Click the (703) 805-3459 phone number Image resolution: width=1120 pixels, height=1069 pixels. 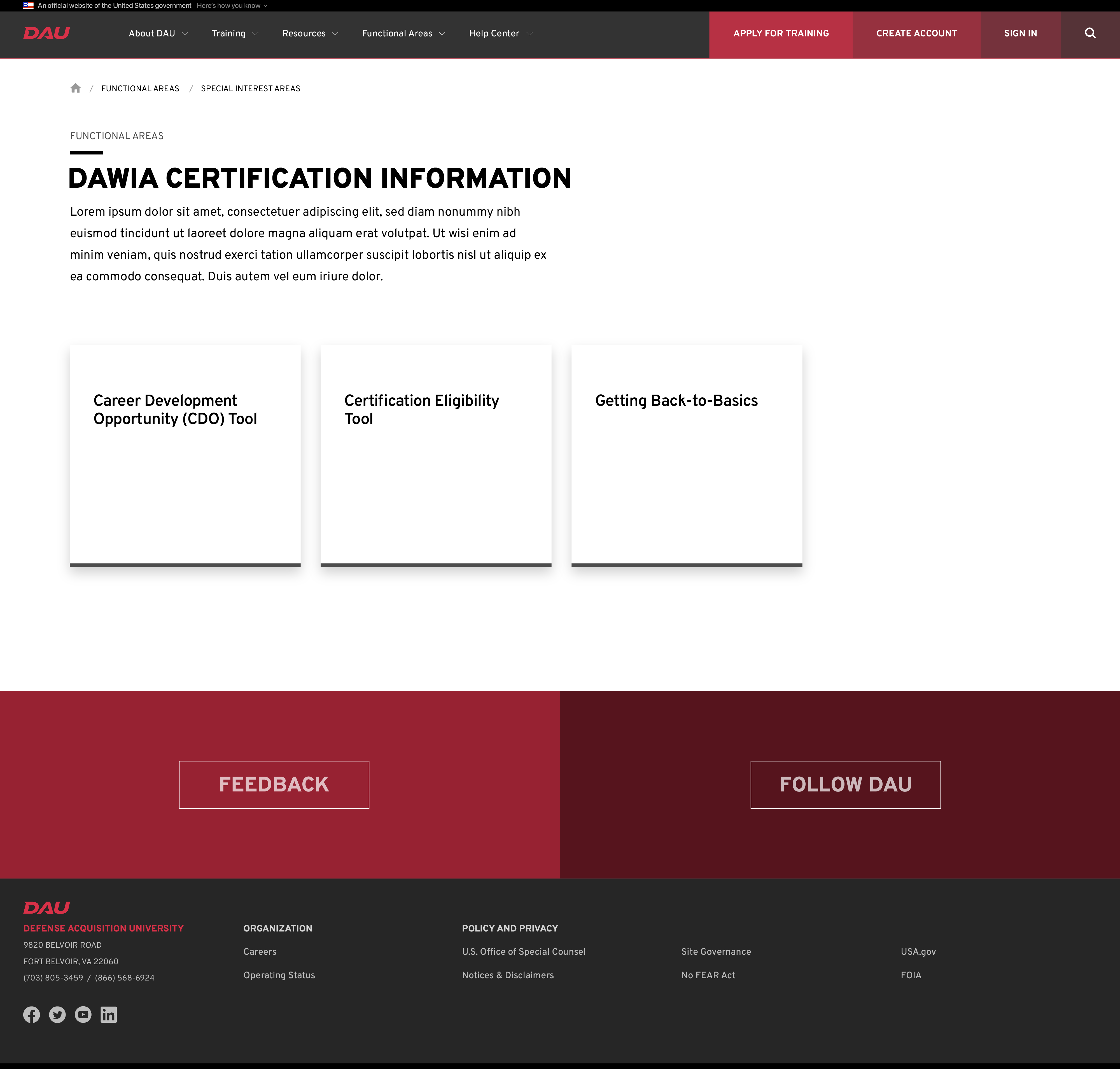(53, 978)
